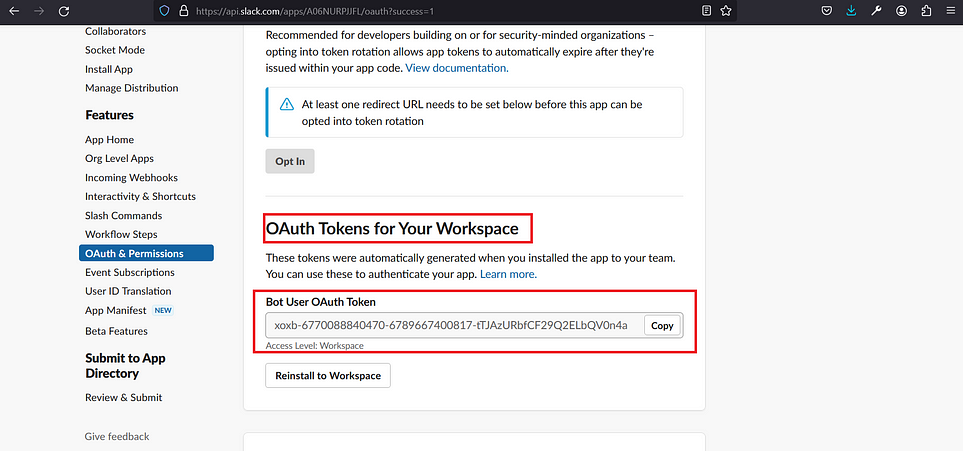Open the Pocket save icon
Screen dimensions: 963x451
click(x=827, y=10)
